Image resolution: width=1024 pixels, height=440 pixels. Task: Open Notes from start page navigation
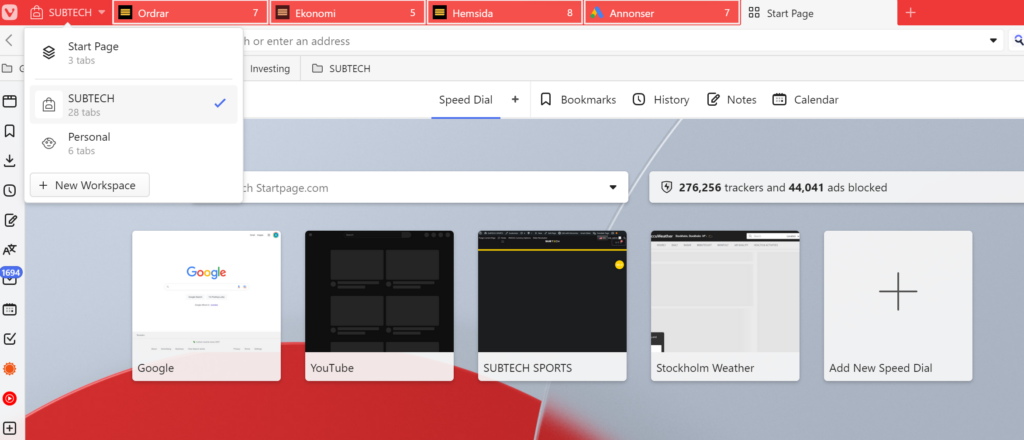point(731,100)
